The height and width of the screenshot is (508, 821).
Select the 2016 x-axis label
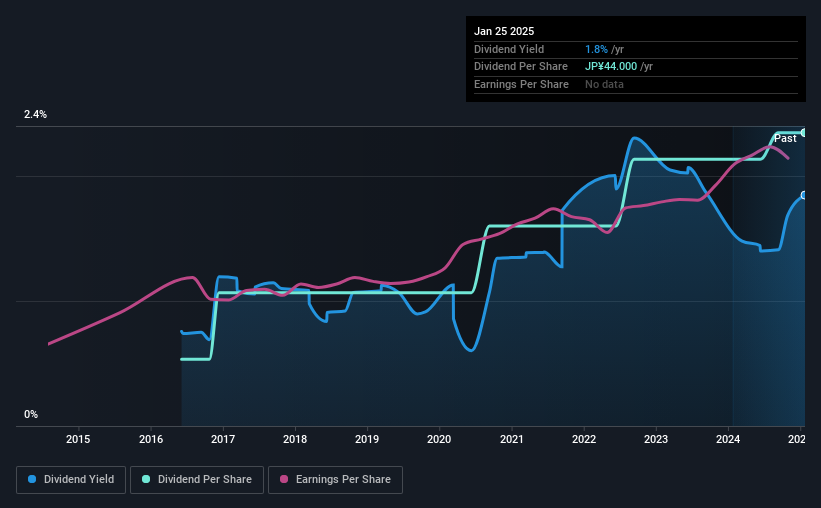(x=151, y=439)
